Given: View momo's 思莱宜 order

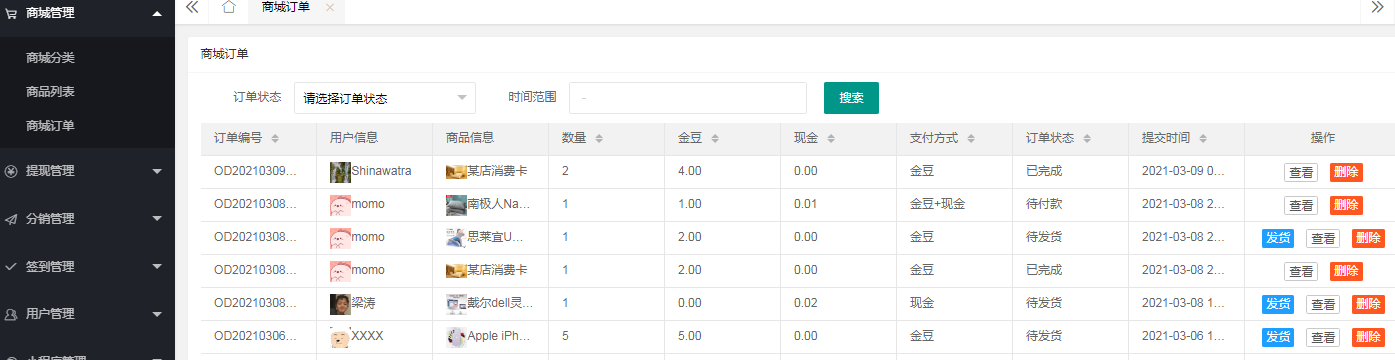Looking at the screenshot, I should (x=1323, y=238).
